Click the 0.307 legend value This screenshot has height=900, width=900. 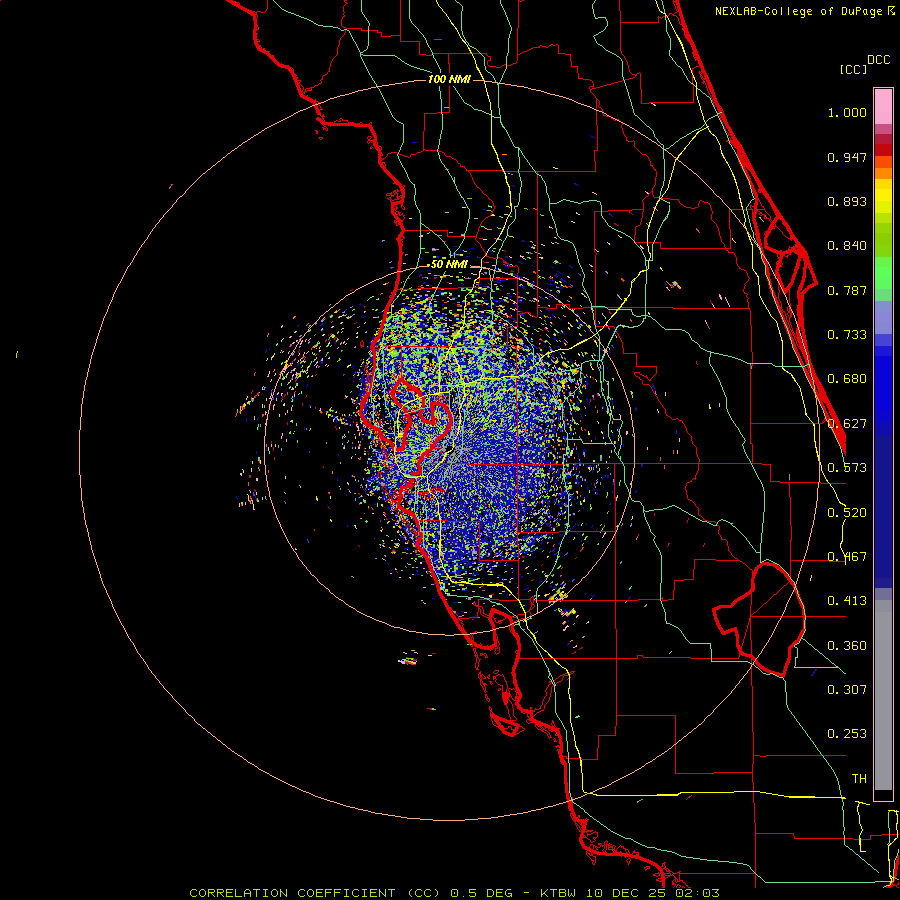tap(847, 690)
